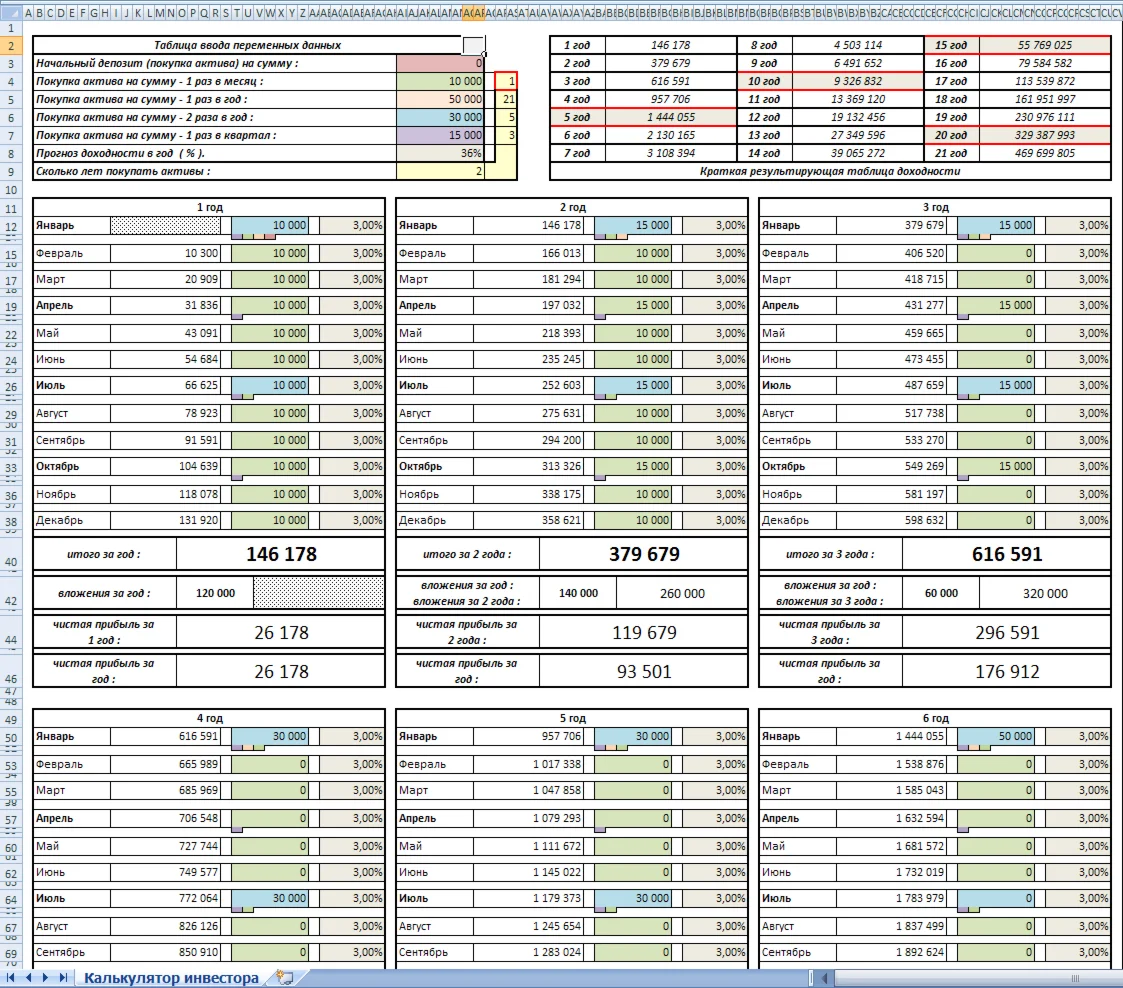Select year 4 Сентябрь balance 850 910
Viewport: 1123px width, 988px height.
pos(165,953)
